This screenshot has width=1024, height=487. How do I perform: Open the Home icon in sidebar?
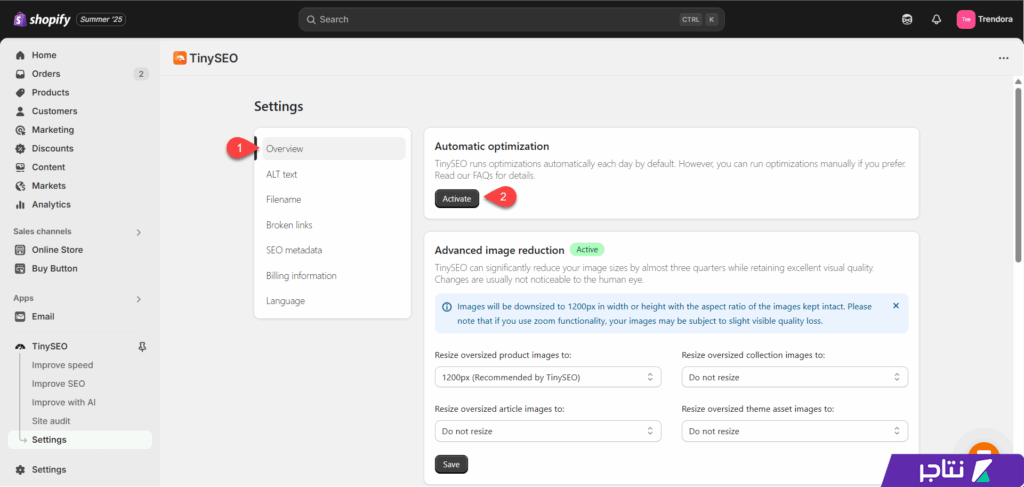[x=20, y=55]
